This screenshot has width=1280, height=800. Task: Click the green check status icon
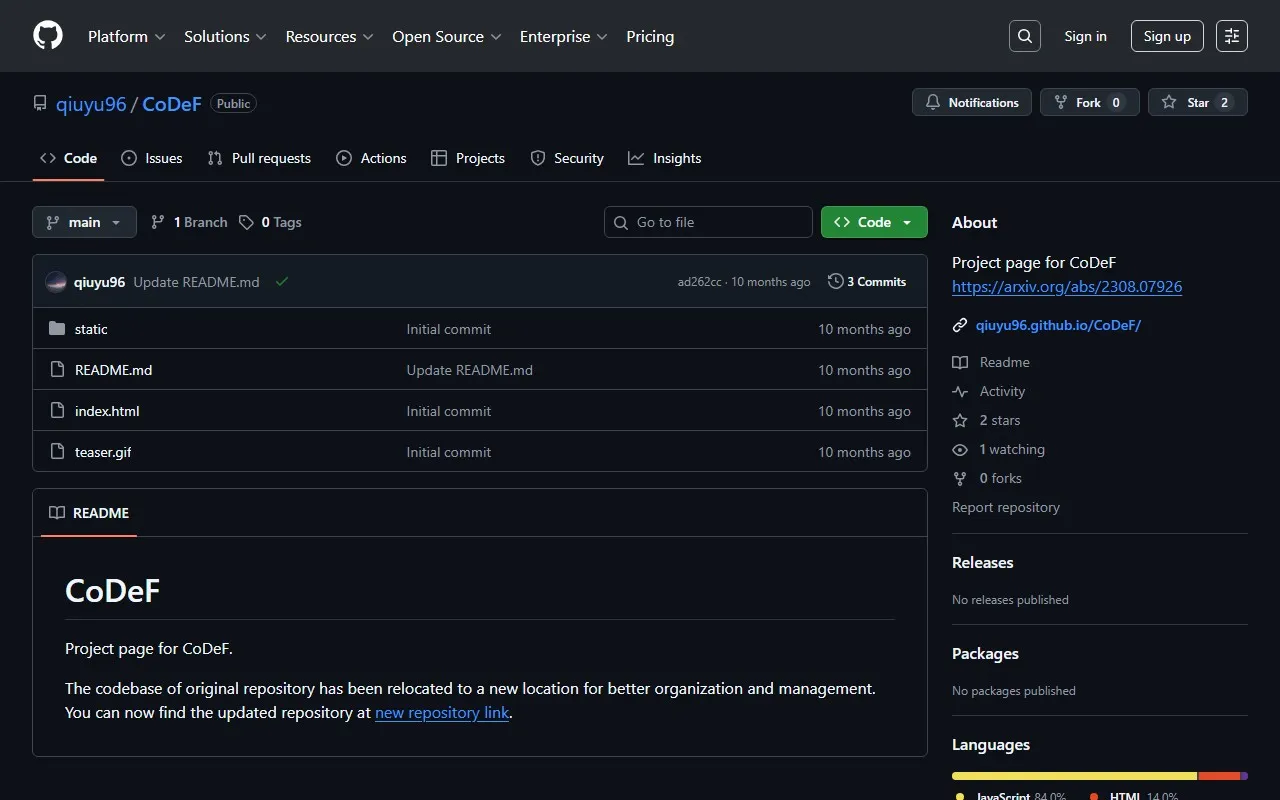282,282
